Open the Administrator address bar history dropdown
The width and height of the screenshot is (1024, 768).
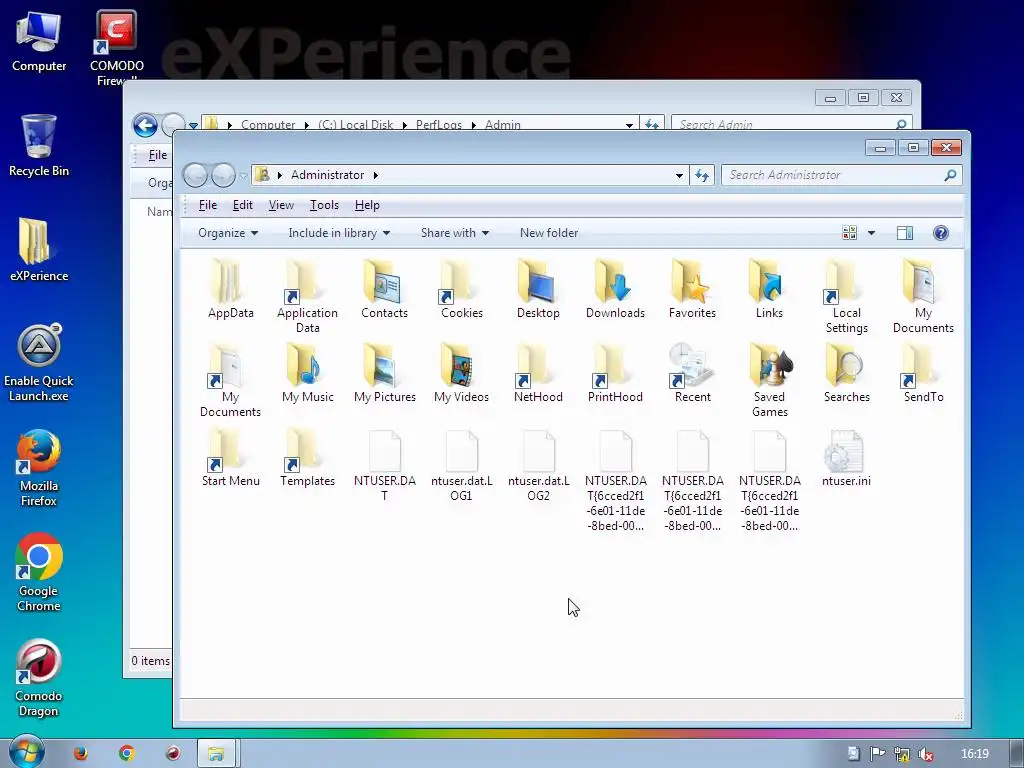tap(679, 175)
